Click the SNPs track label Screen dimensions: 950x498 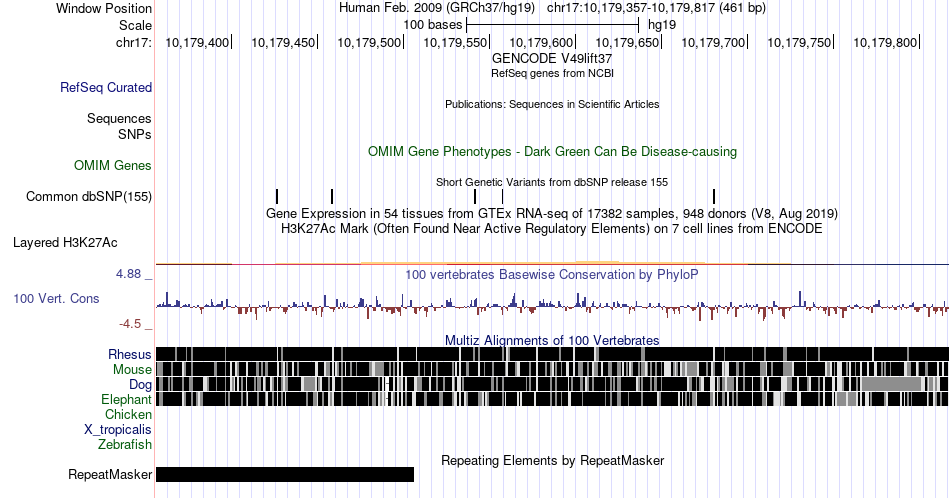click(x=135, y=134)
